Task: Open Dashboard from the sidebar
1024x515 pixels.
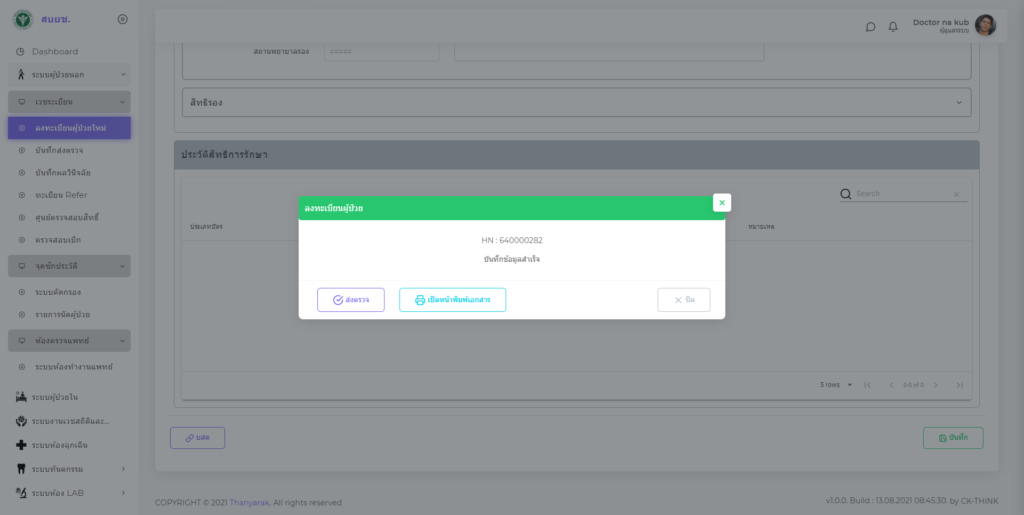Action: [x=54, y=52]
